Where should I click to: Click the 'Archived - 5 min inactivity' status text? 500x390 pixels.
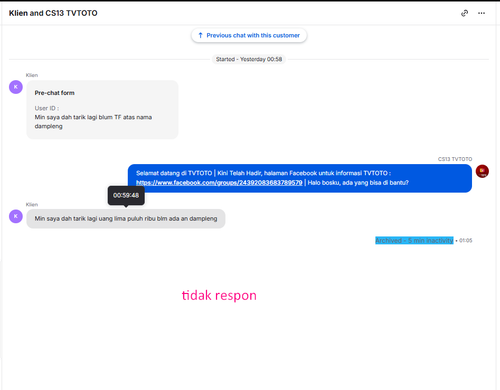414,240
